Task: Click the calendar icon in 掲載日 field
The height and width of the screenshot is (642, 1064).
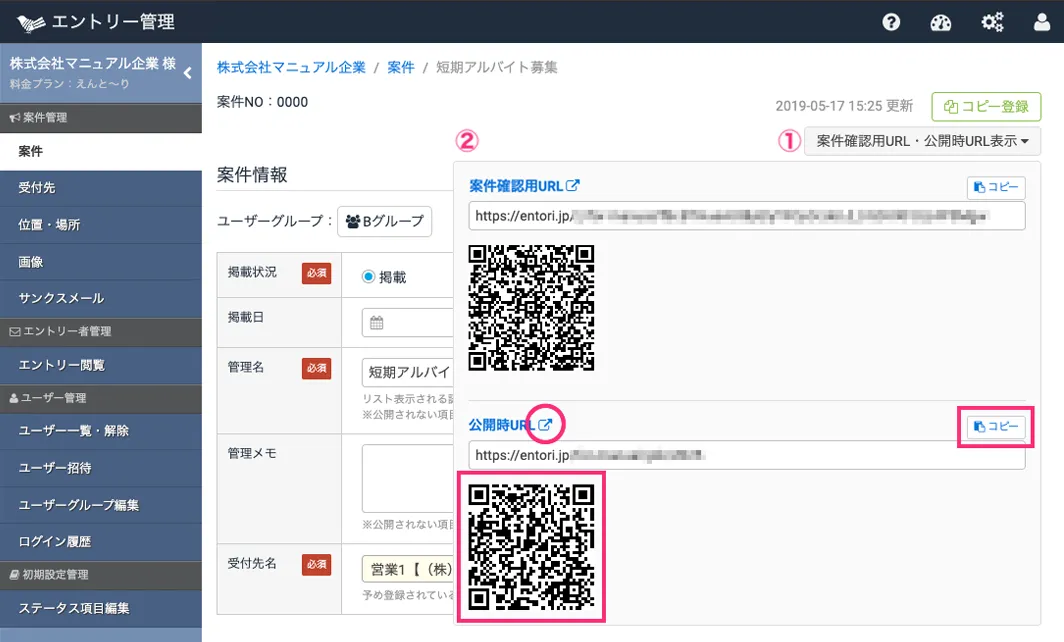Action: pos(377,322)
